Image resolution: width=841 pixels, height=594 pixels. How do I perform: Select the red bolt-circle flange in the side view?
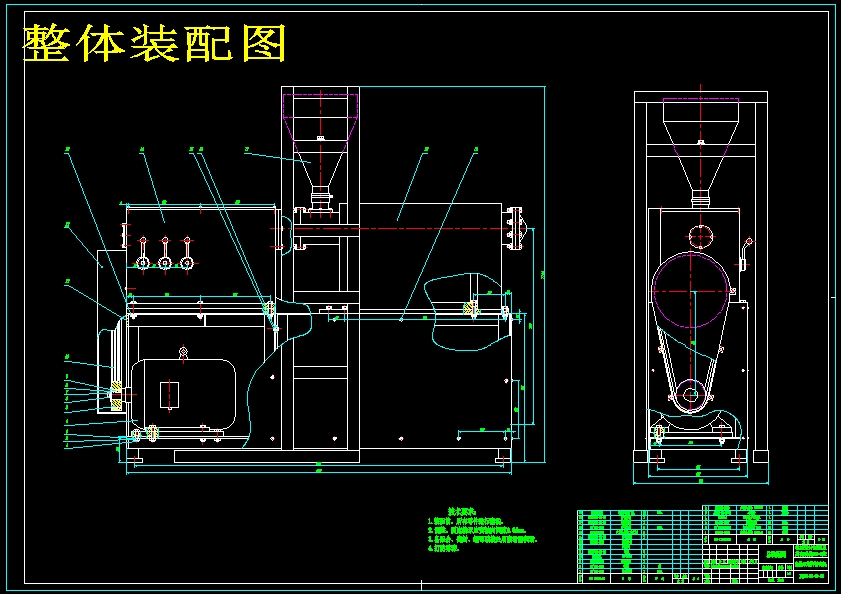pyautogui.click(x=700, y=236)
